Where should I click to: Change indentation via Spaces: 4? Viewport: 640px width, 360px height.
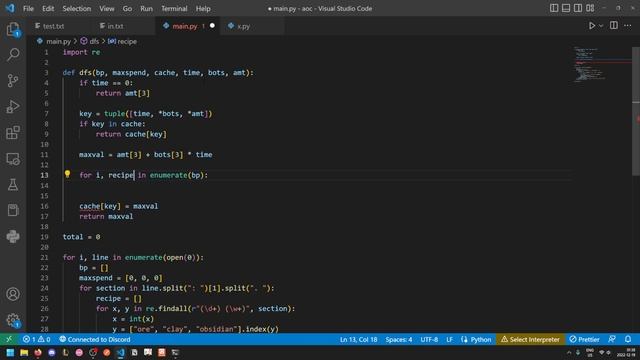[399, 339]
